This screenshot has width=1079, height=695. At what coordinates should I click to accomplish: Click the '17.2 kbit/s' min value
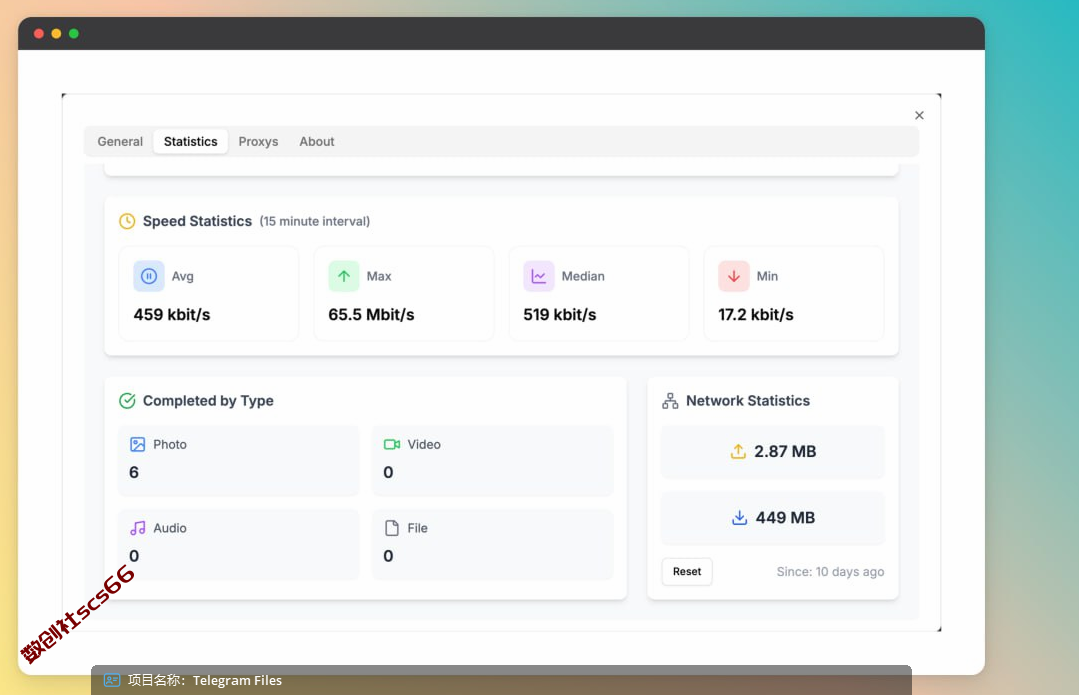coord(756,314)
